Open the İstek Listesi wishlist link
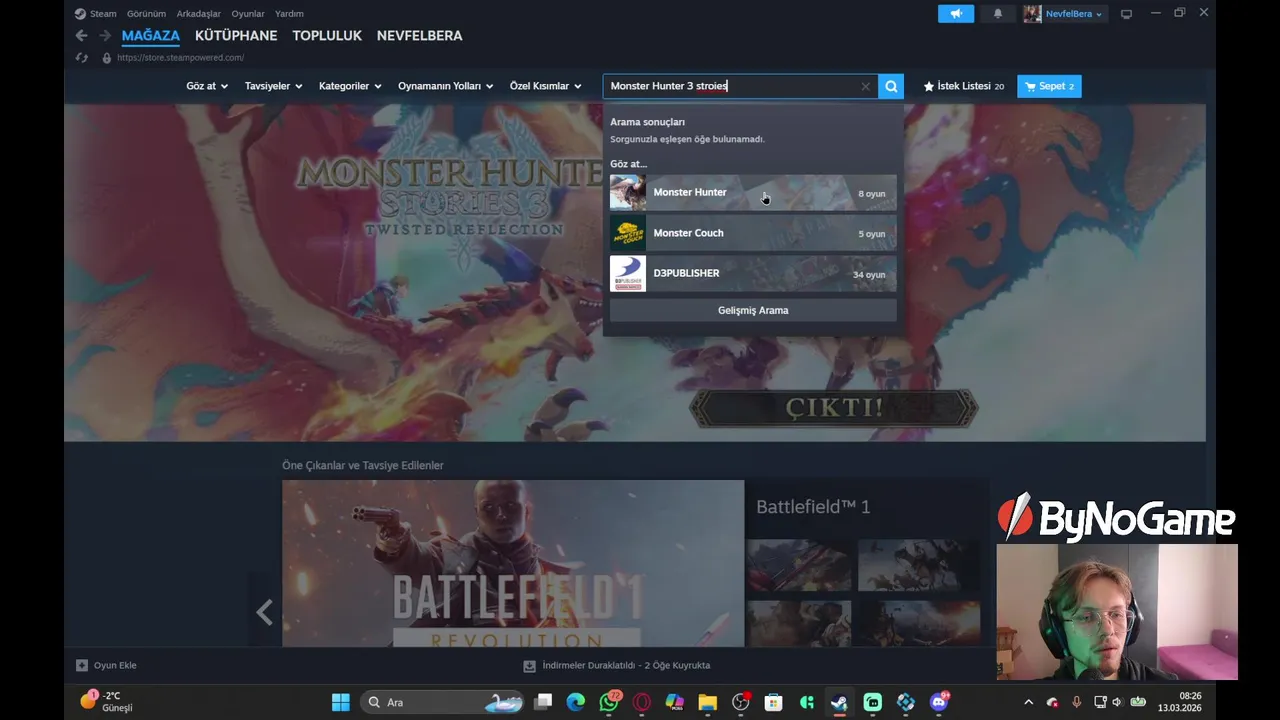 (964, 86)
